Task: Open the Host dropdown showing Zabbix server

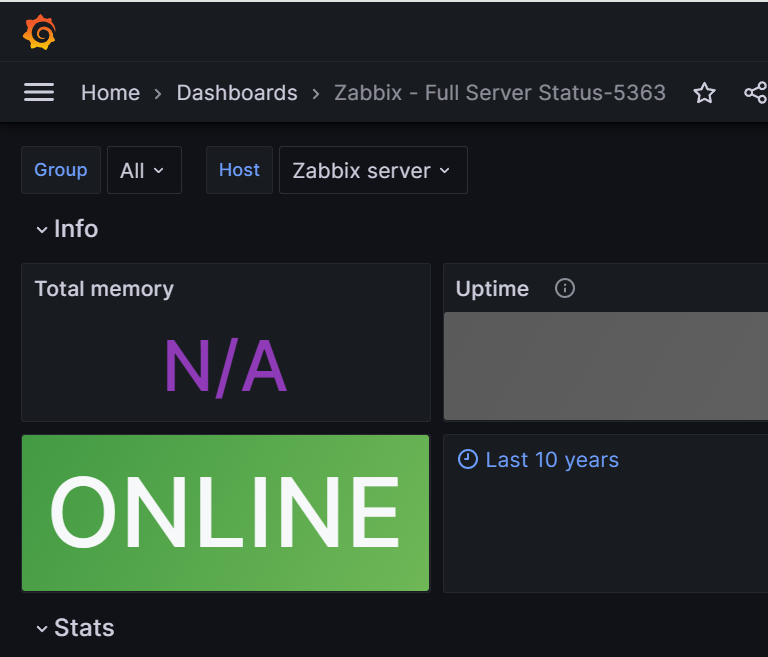Action: click(373, 170)
